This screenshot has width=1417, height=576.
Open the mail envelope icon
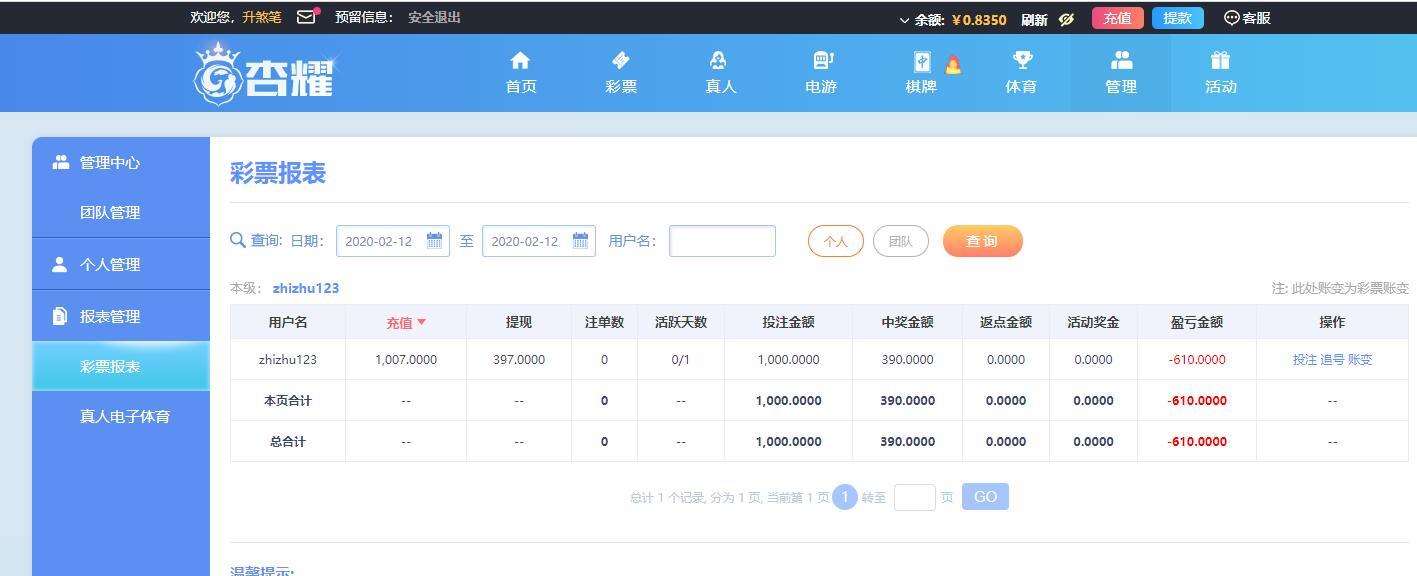306,17
